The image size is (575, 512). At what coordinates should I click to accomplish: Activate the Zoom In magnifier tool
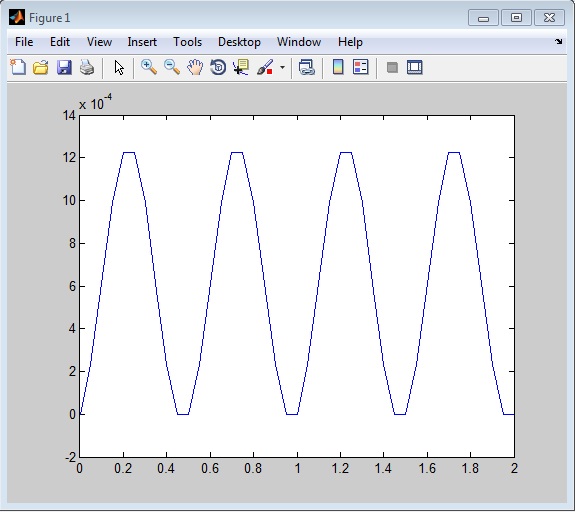(x=149, y=67)
